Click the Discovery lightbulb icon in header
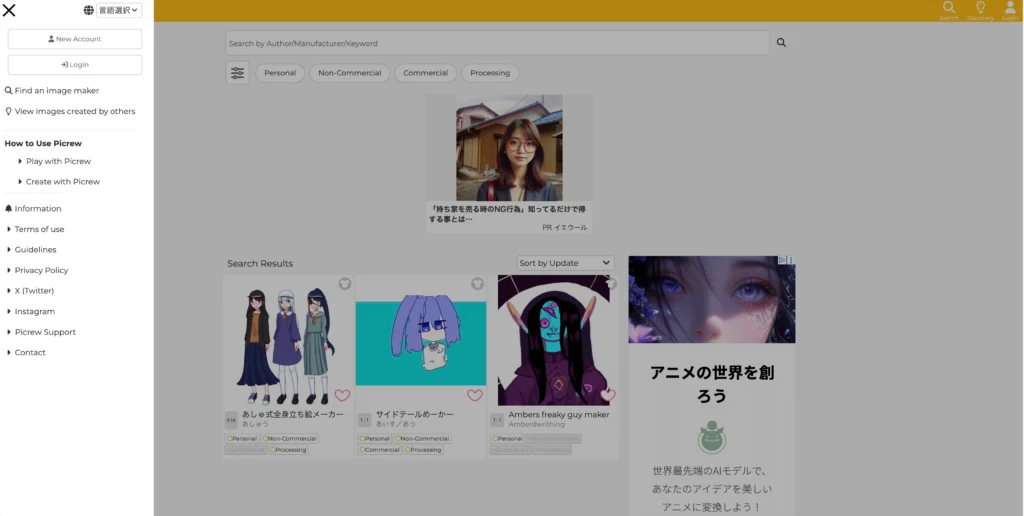The image size is (1024, 516). (980, 10)
